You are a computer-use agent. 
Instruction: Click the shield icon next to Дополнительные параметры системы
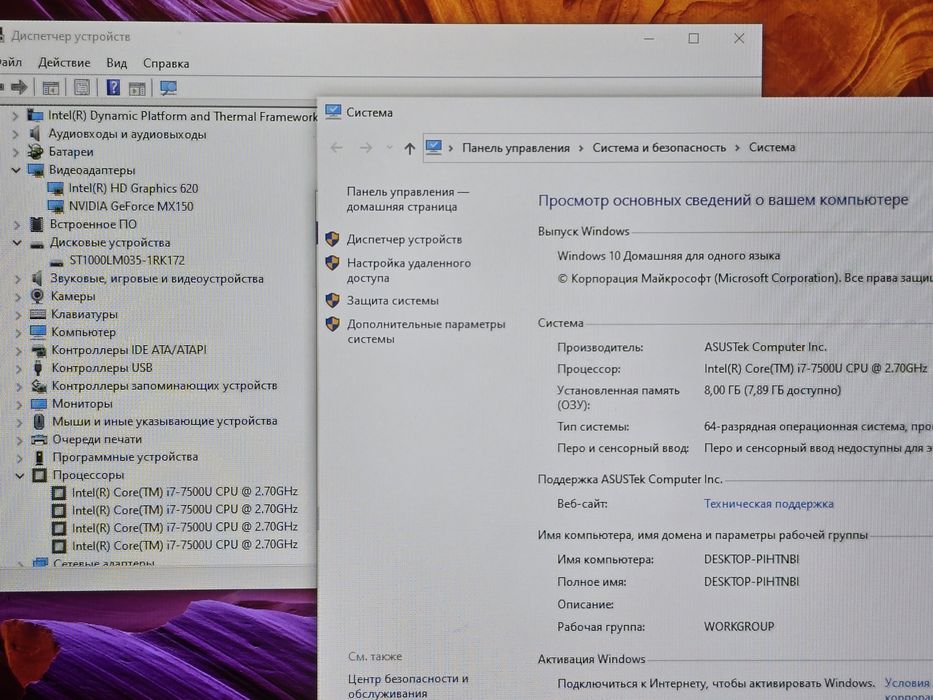tap(333, 324)
